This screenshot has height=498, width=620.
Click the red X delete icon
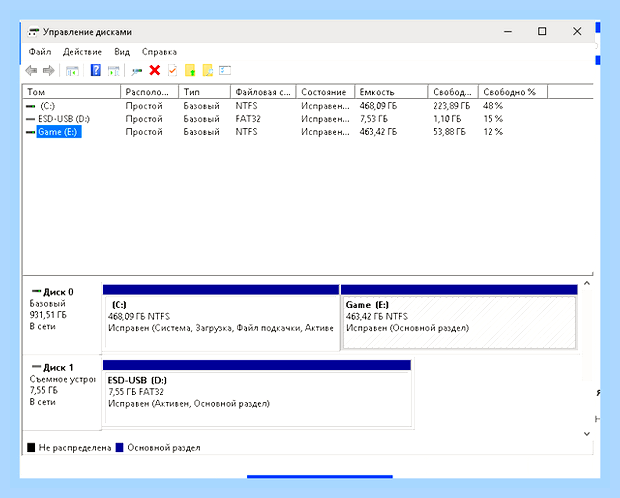pos(155,70)
